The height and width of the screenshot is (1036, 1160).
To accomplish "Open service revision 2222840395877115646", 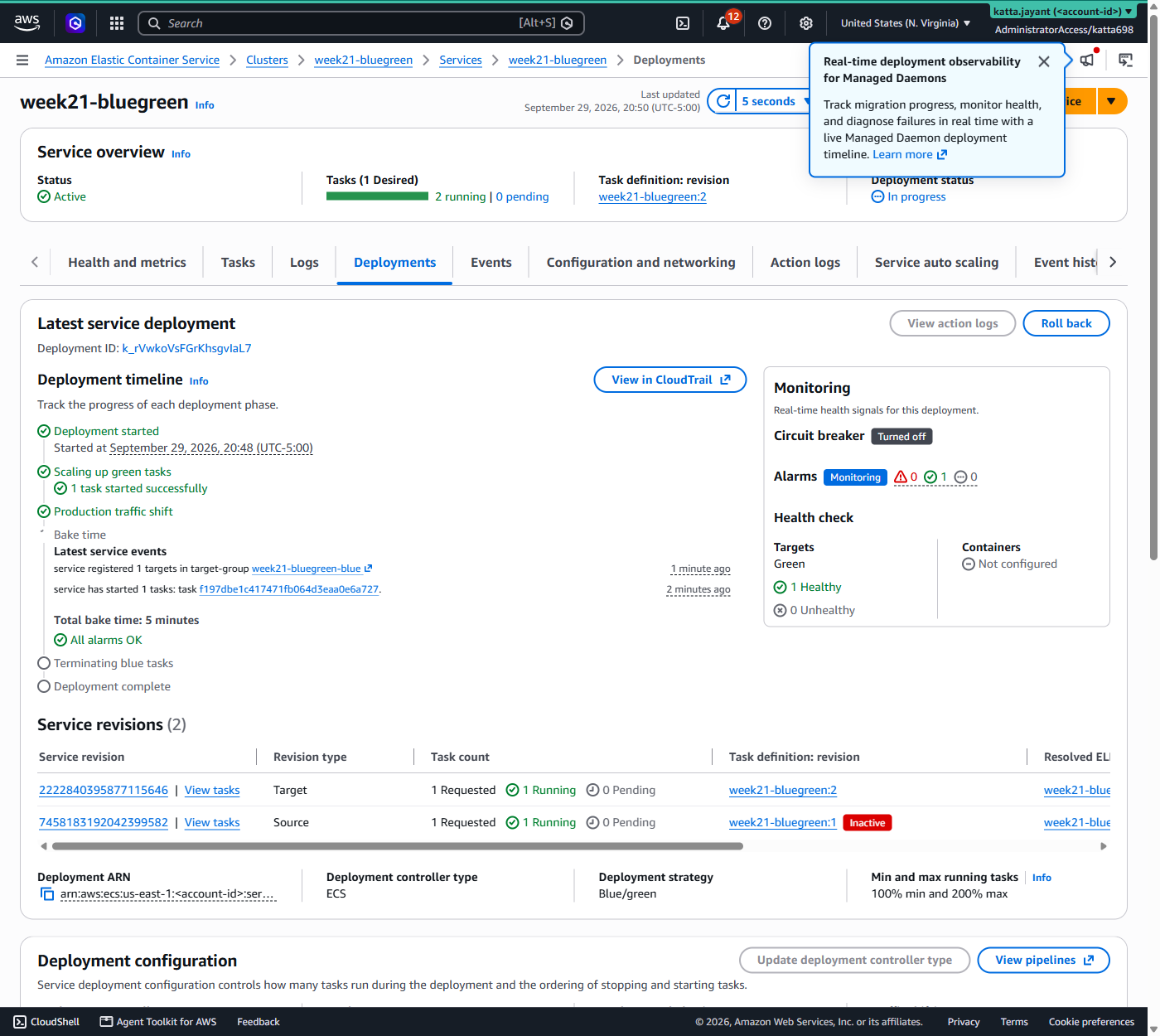I will (104, 790).
